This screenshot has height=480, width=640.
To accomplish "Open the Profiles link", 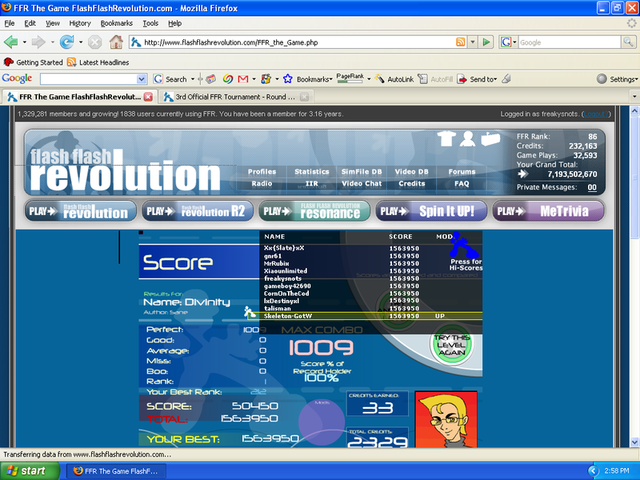I will pos(262,172).
